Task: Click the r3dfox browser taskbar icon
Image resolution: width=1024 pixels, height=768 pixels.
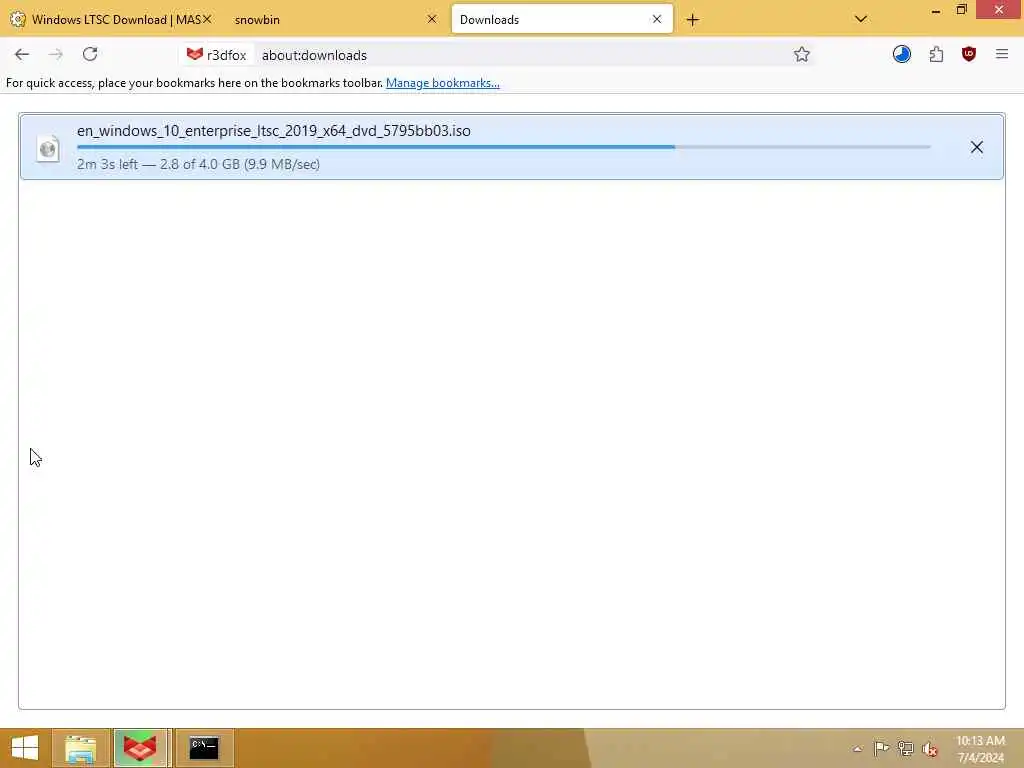Action: coord(140,748)
